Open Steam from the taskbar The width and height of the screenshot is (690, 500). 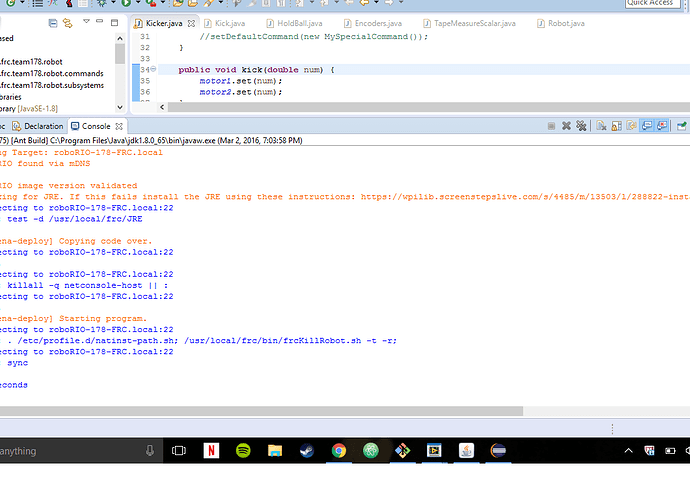(x=307, y=451)
